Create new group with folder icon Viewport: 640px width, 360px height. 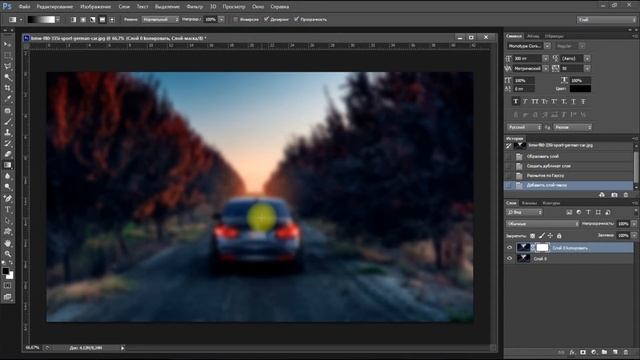point(604,352)
